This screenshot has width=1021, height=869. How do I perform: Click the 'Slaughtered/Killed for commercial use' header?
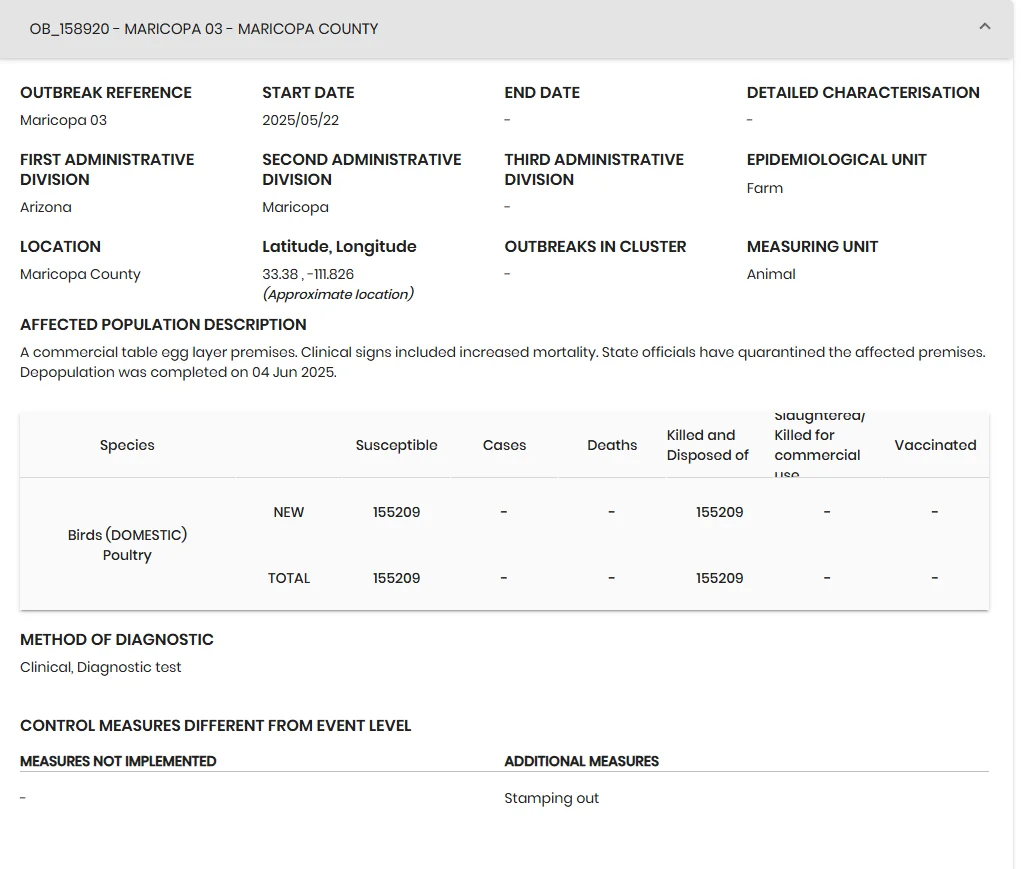tap(819, 445)
